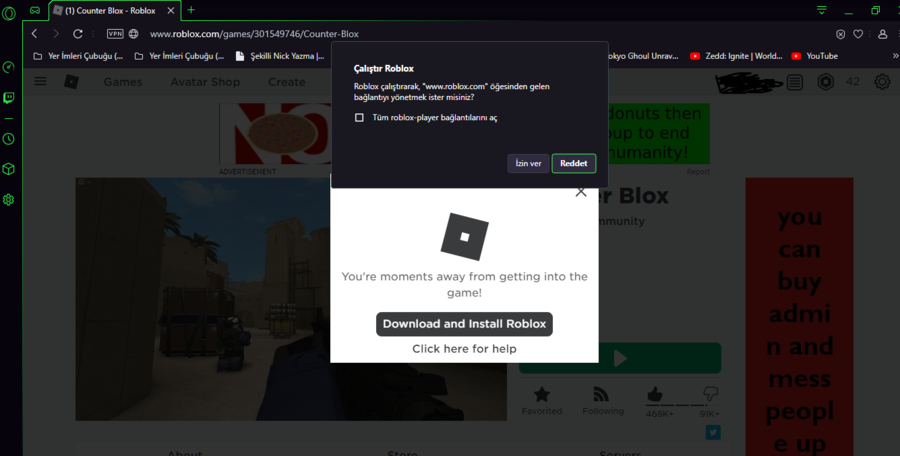
Task: Open Roblox settings gear icon
Action: coord(882,82)
